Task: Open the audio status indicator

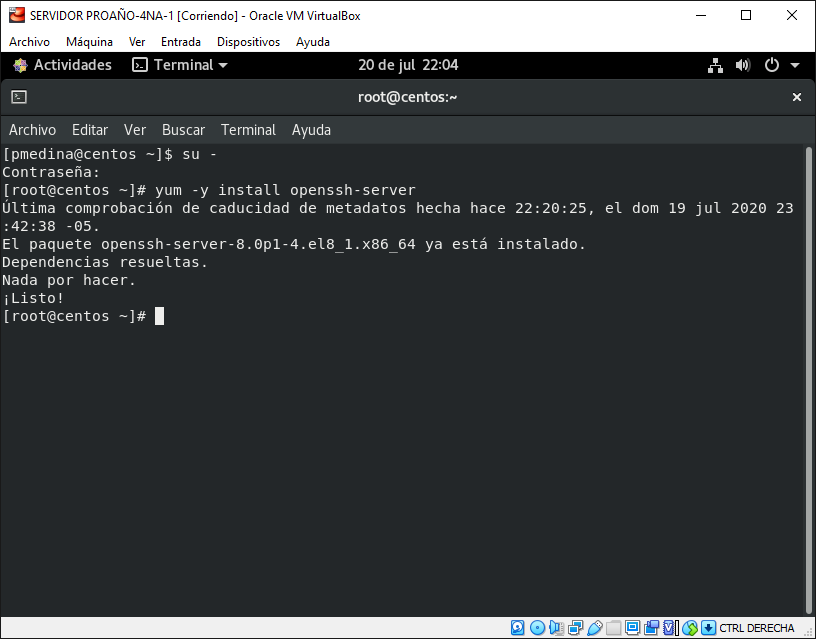Action: [x=556, y=628]
